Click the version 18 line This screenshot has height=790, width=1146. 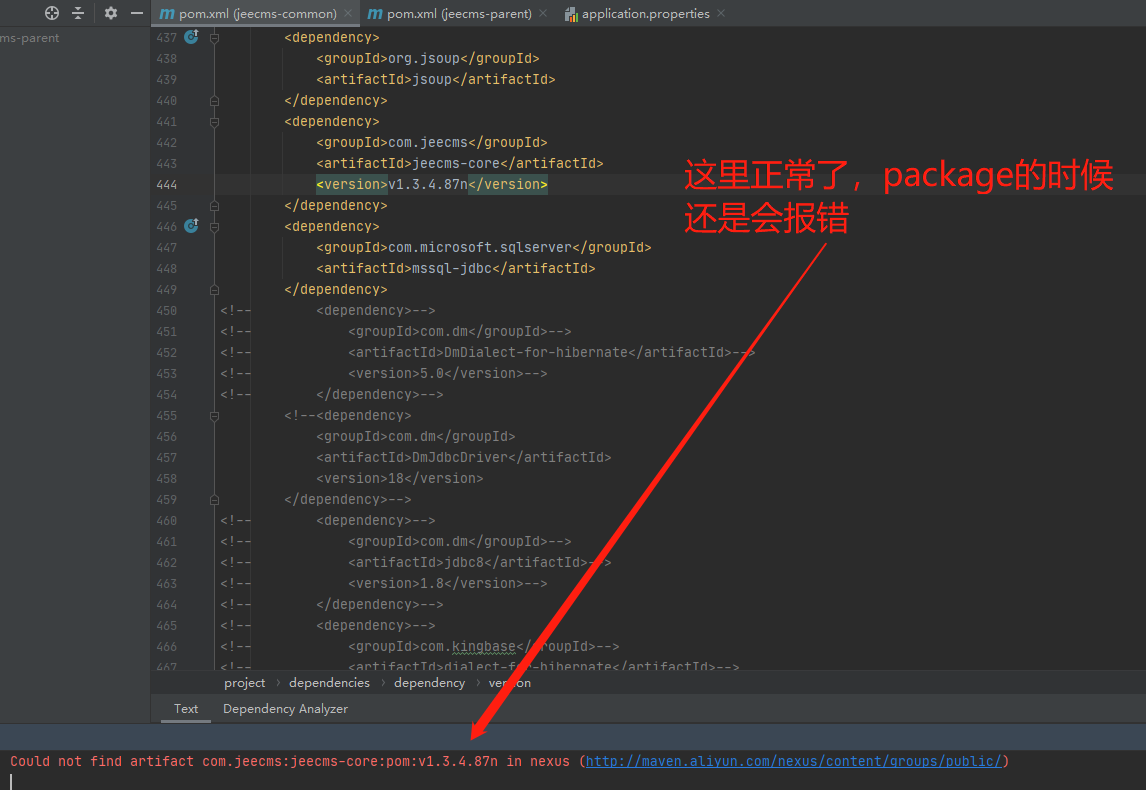pyautogui.click(x=399, y=478)
